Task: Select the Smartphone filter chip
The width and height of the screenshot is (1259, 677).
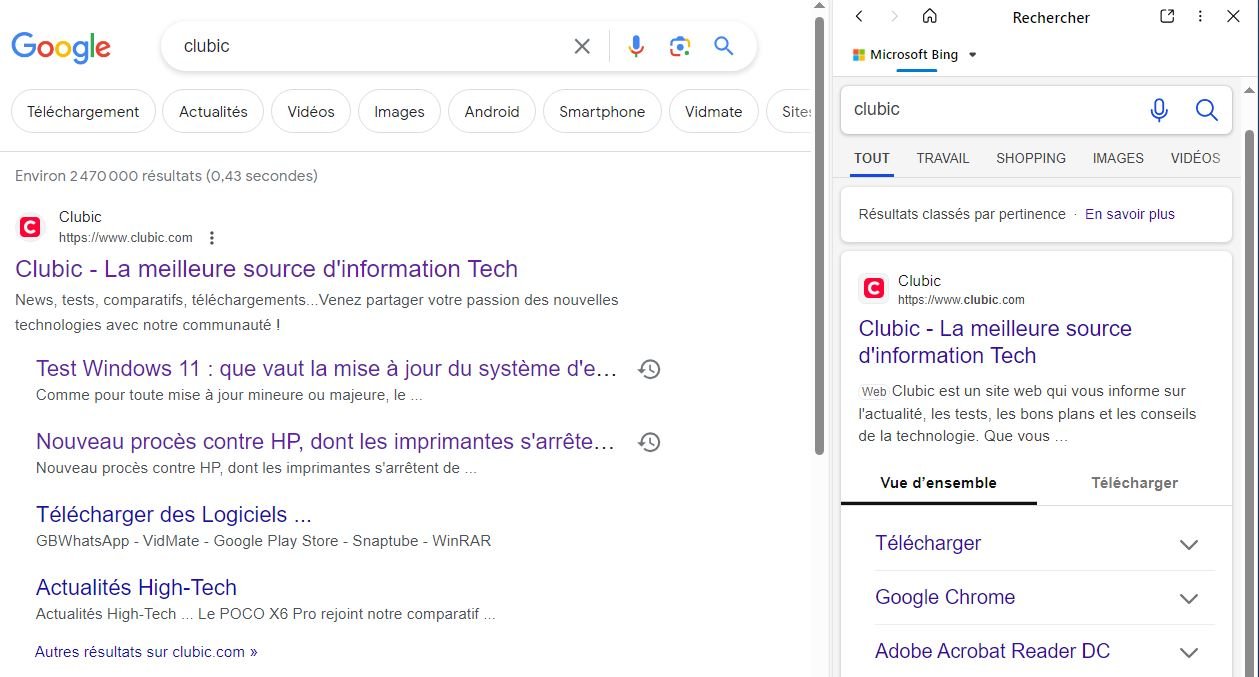Action: [602, 112]
